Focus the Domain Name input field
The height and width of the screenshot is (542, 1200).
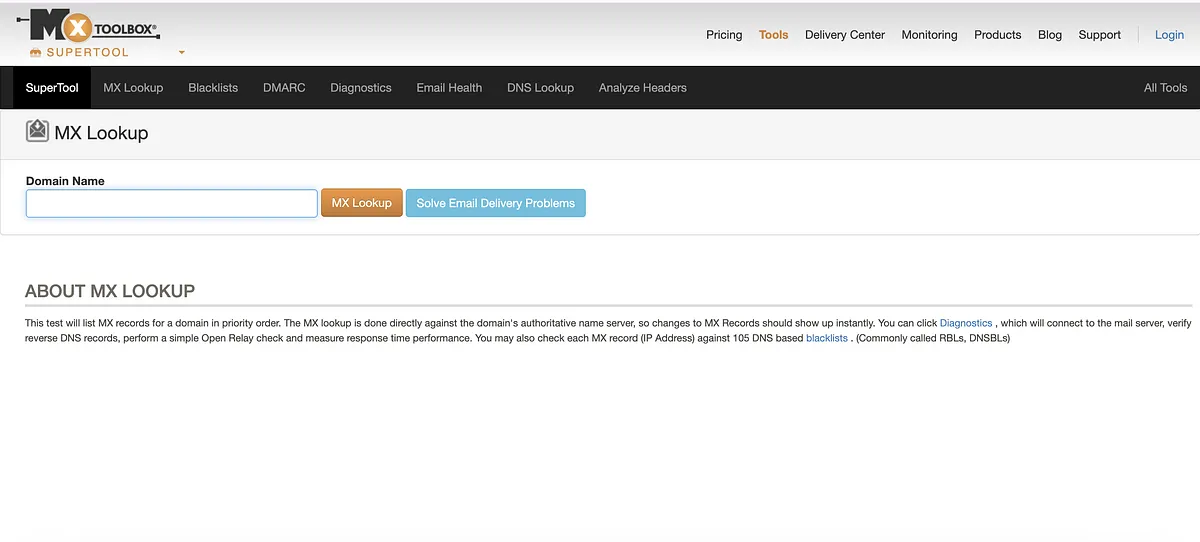click(x=172, y=203)
